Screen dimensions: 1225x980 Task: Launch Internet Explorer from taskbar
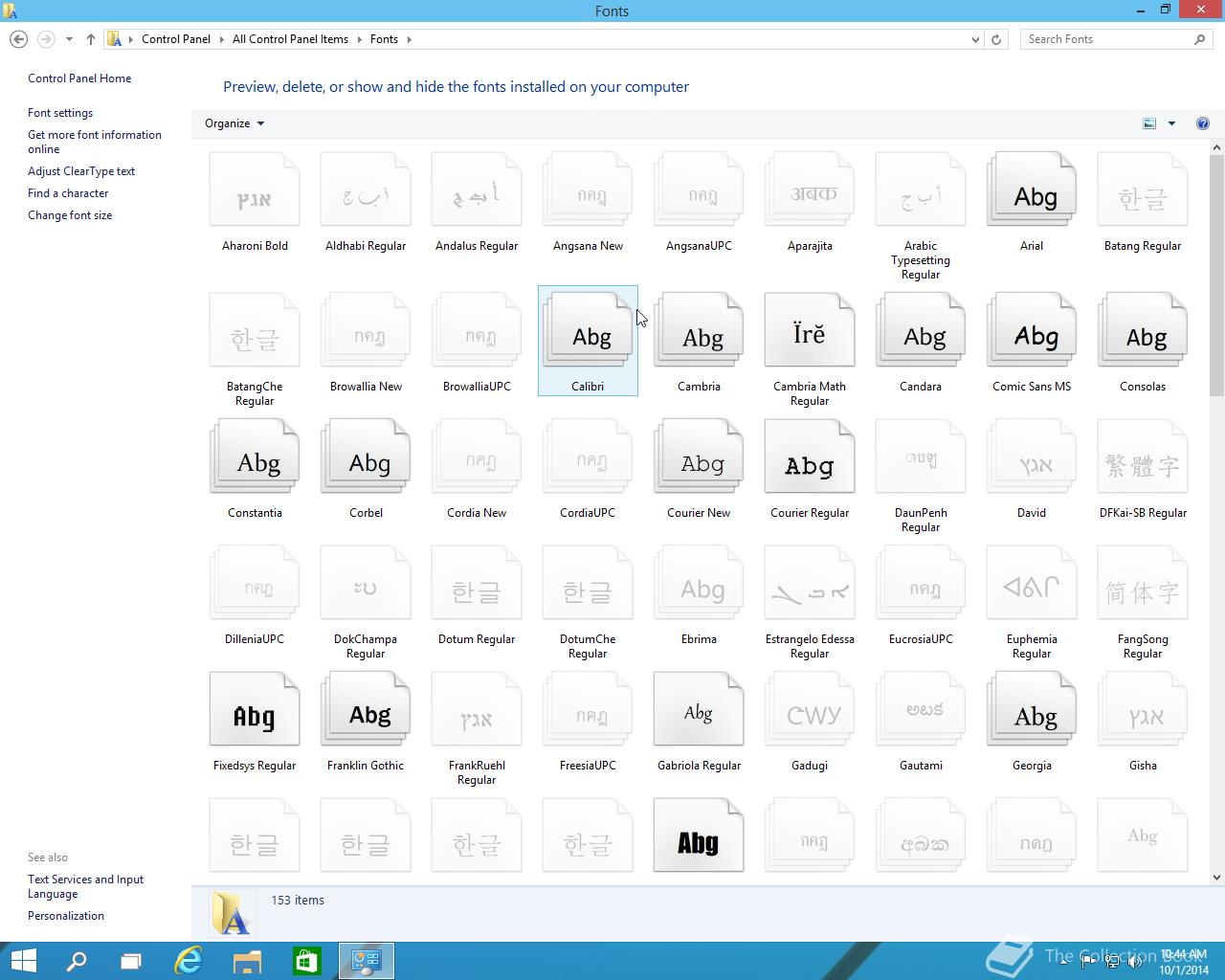[189, 961]
